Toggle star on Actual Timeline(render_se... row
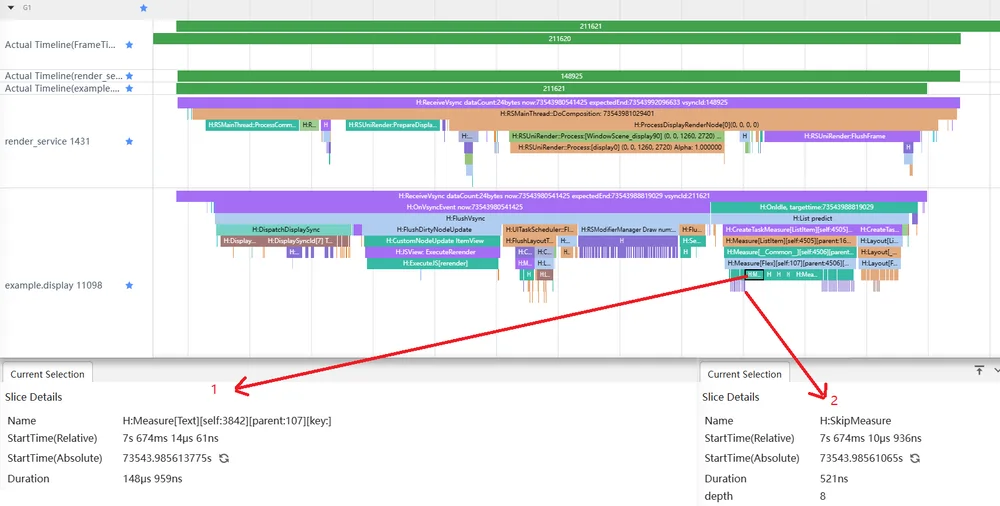This screenshot has height=506, width=1000. coord(129,76)
